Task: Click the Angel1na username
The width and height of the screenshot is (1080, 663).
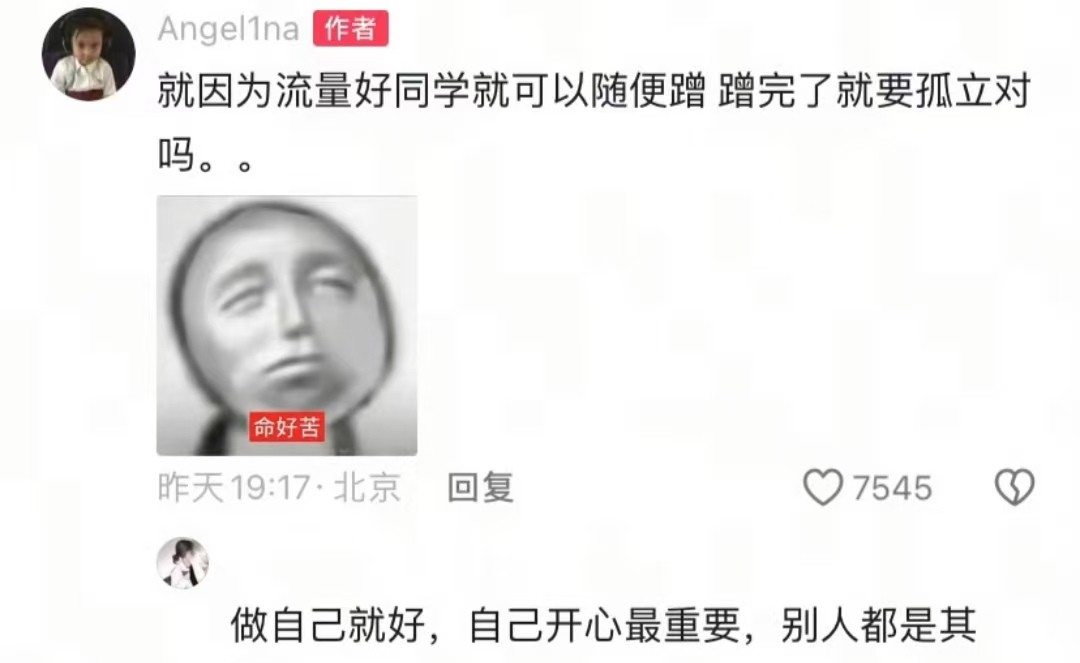Action: tap(229, 29)
